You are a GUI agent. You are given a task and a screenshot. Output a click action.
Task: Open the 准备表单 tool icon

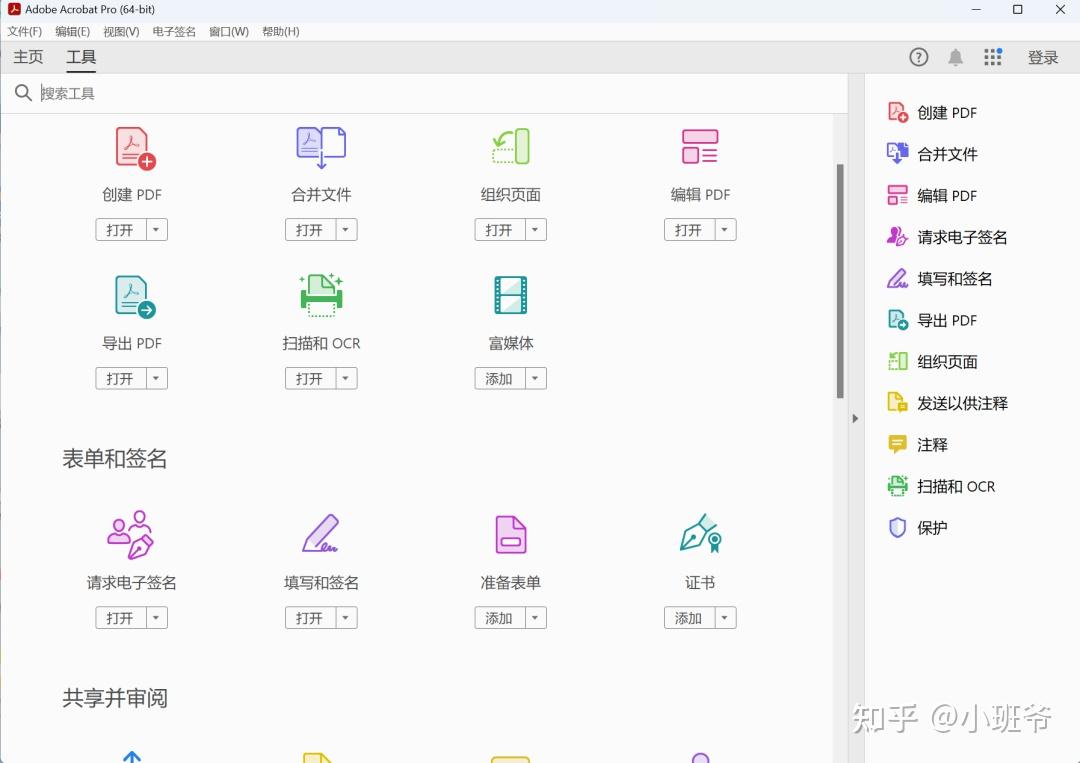(510, 534)
